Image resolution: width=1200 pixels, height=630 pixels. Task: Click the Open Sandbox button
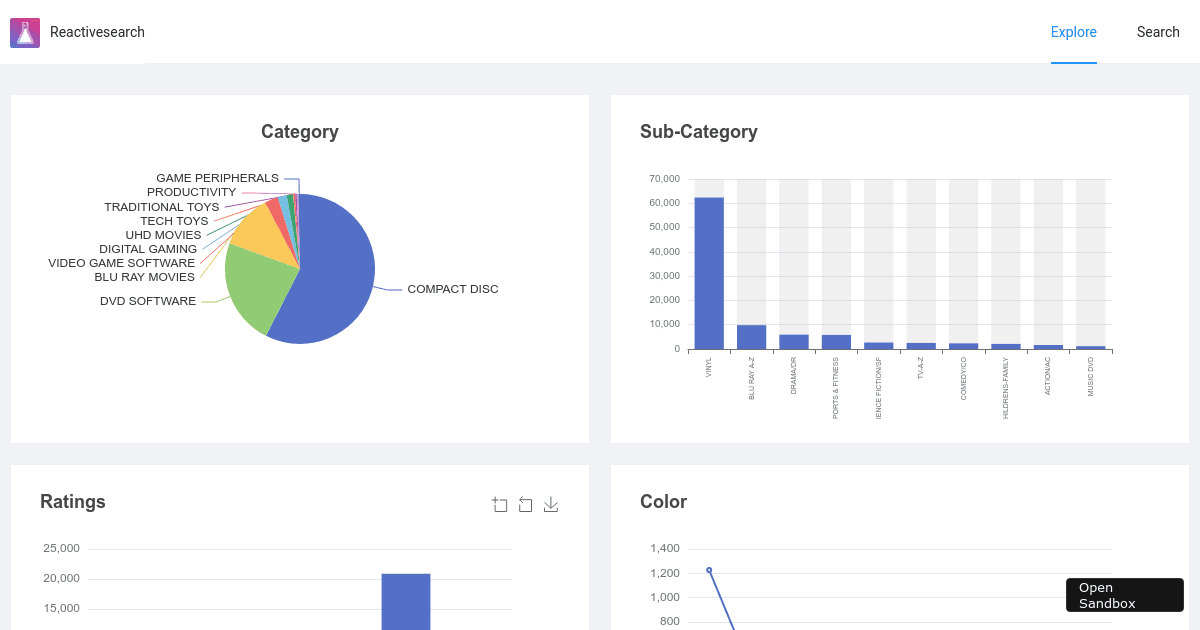(1124, 594)
